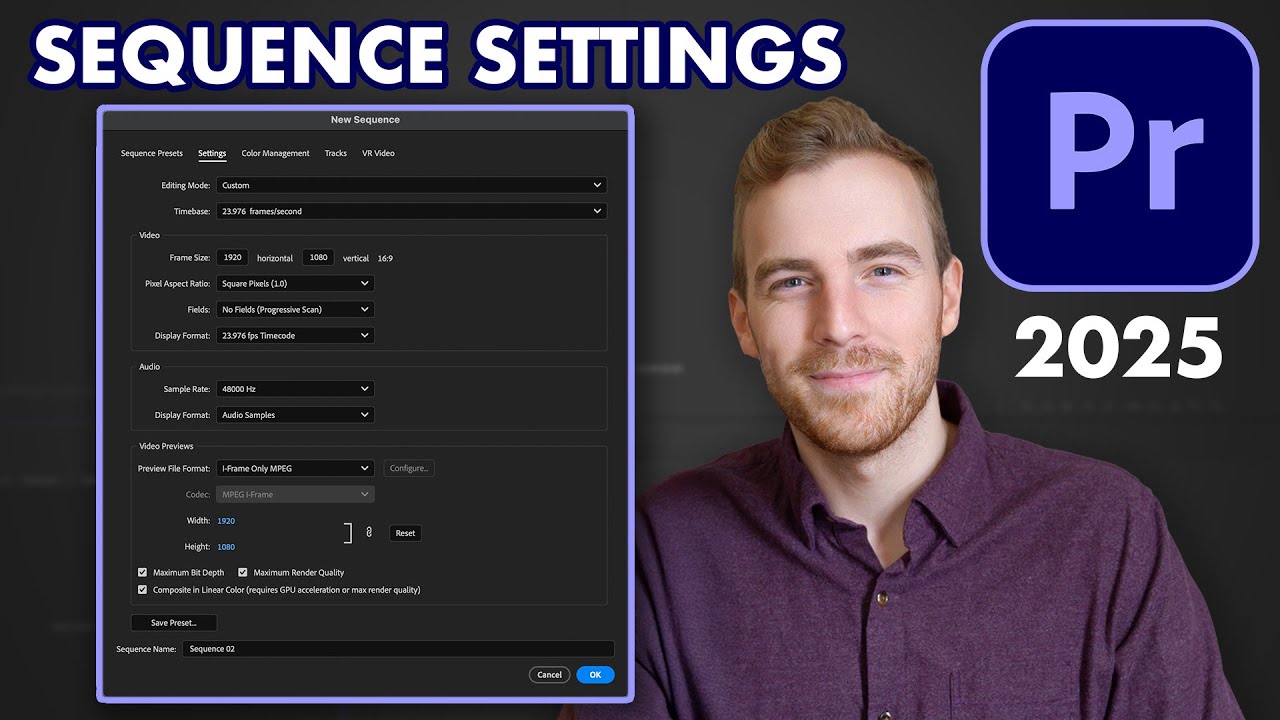1280x720 pixels.
Task: Click the Save Preset button
Action: pyautogui.click(x=174, y=622)
